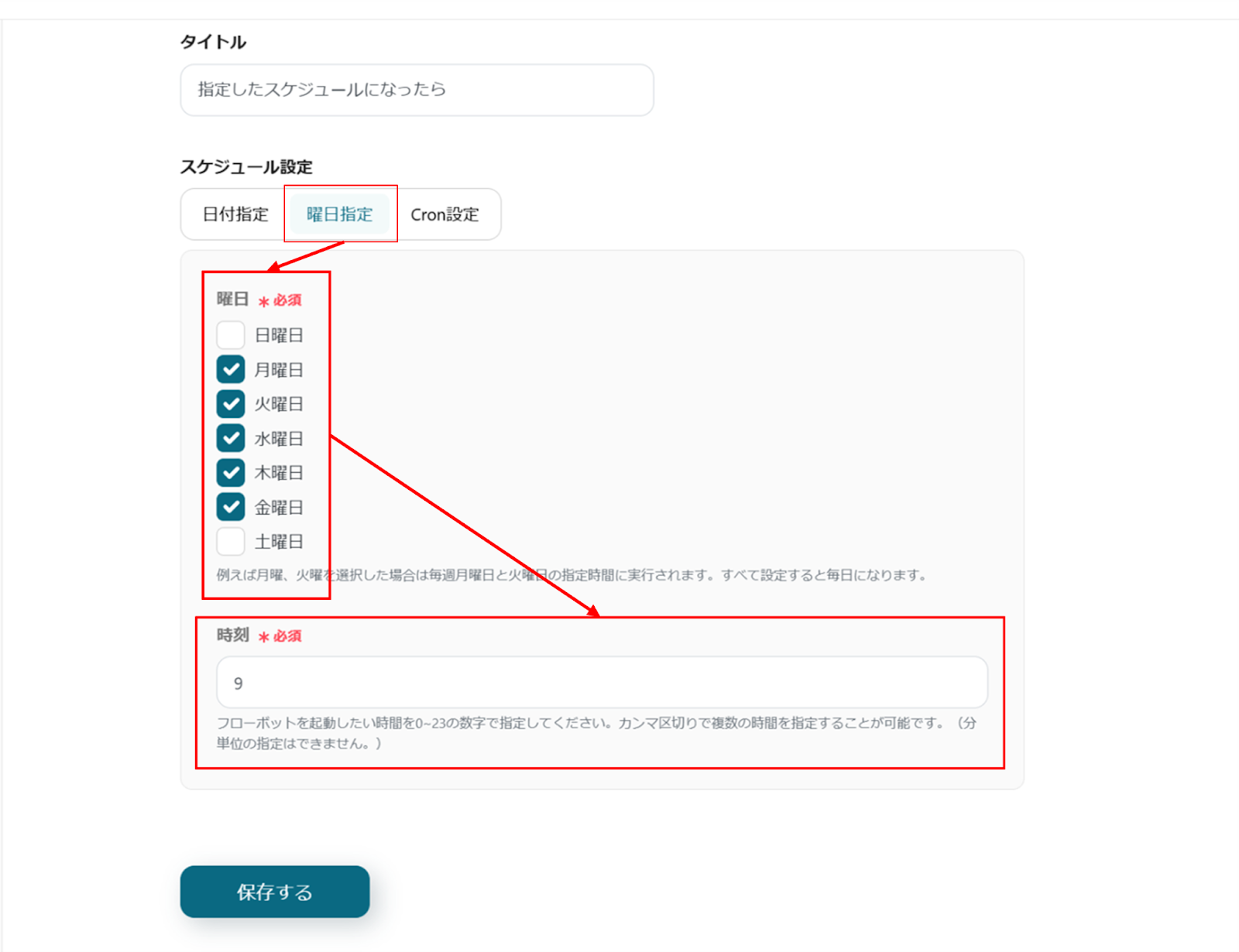Check the 土曜日 checkbox
The width and height of the screenshot is (1239, 952).
tap(231, 541)
